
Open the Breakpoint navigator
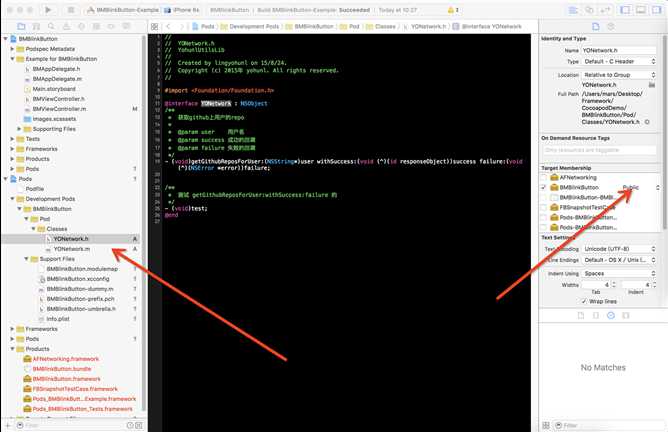tap(111, 26)
